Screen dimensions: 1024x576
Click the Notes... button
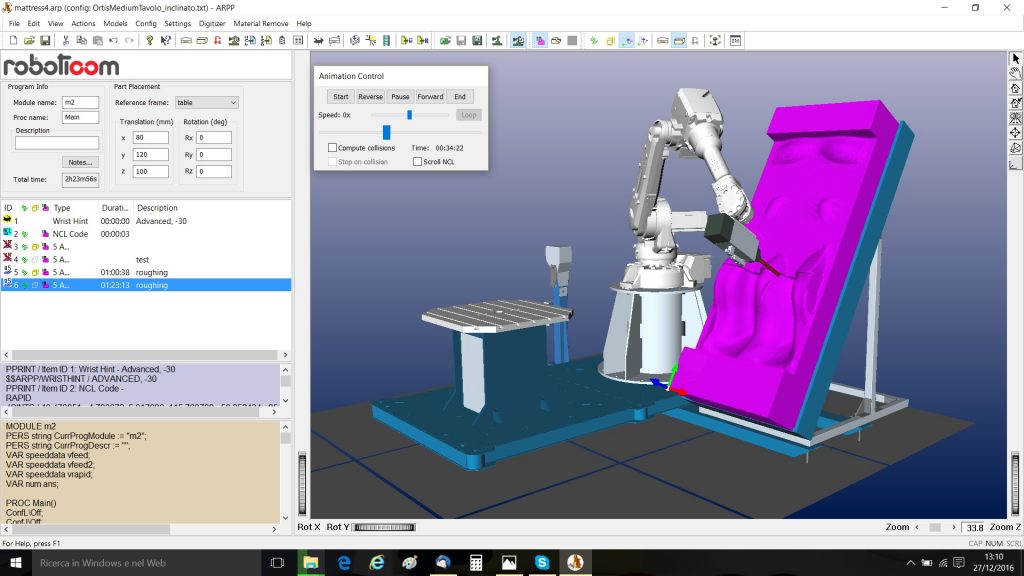click(80, 162)
